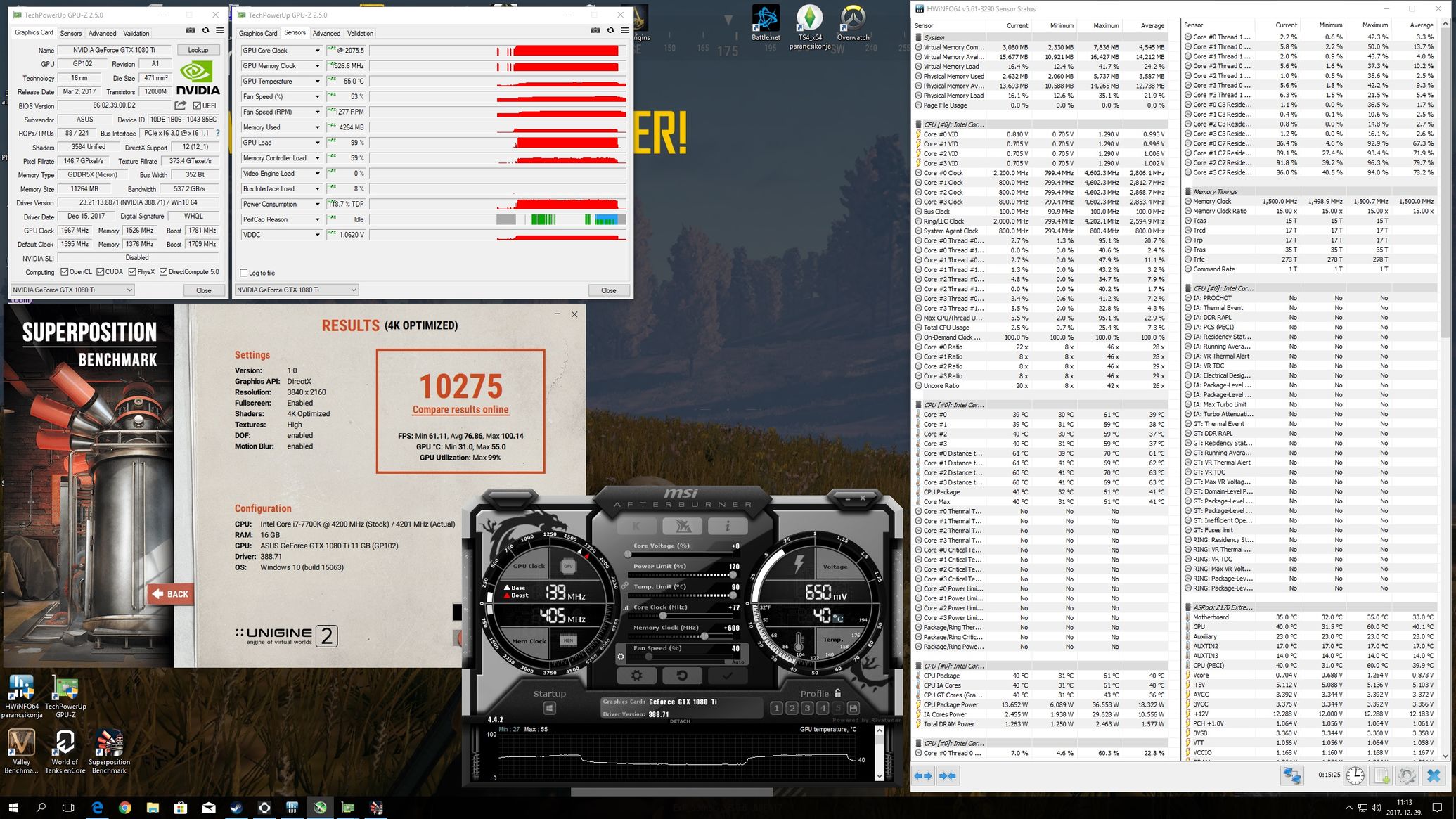Switch to Validation tab in left GPU-Z window
Screen dimensions: 1456x819
coord(136,33)
